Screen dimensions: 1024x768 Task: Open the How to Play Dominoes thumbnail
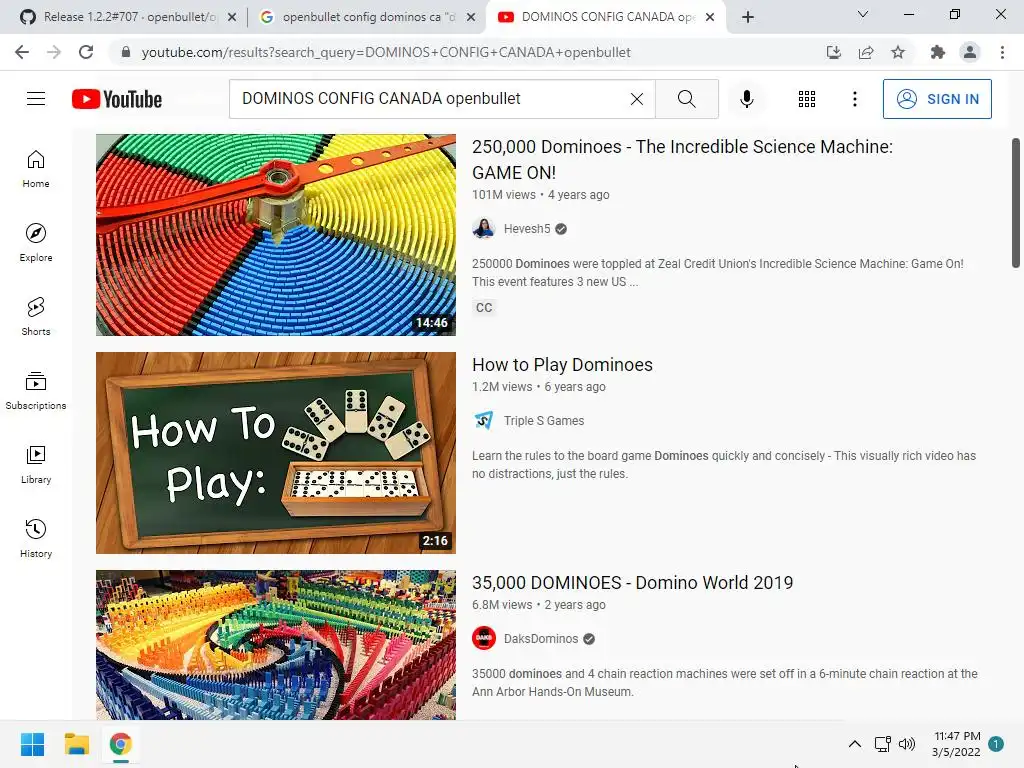pyautogui.click(x=276, y=453)
